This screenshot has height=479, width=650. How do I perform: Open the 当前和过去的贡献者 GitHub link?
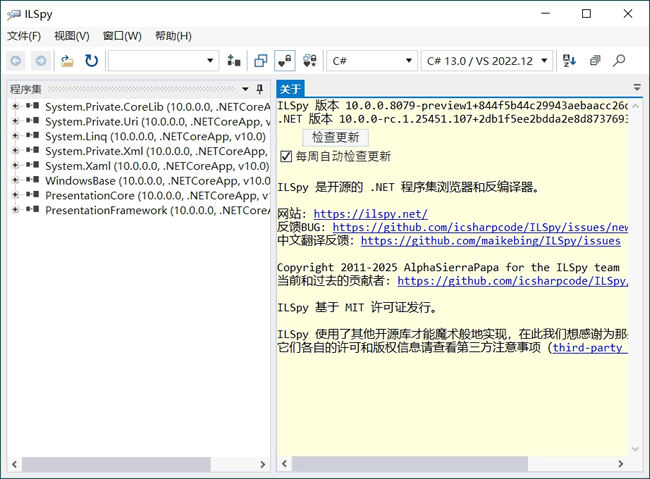coord(512,281)
